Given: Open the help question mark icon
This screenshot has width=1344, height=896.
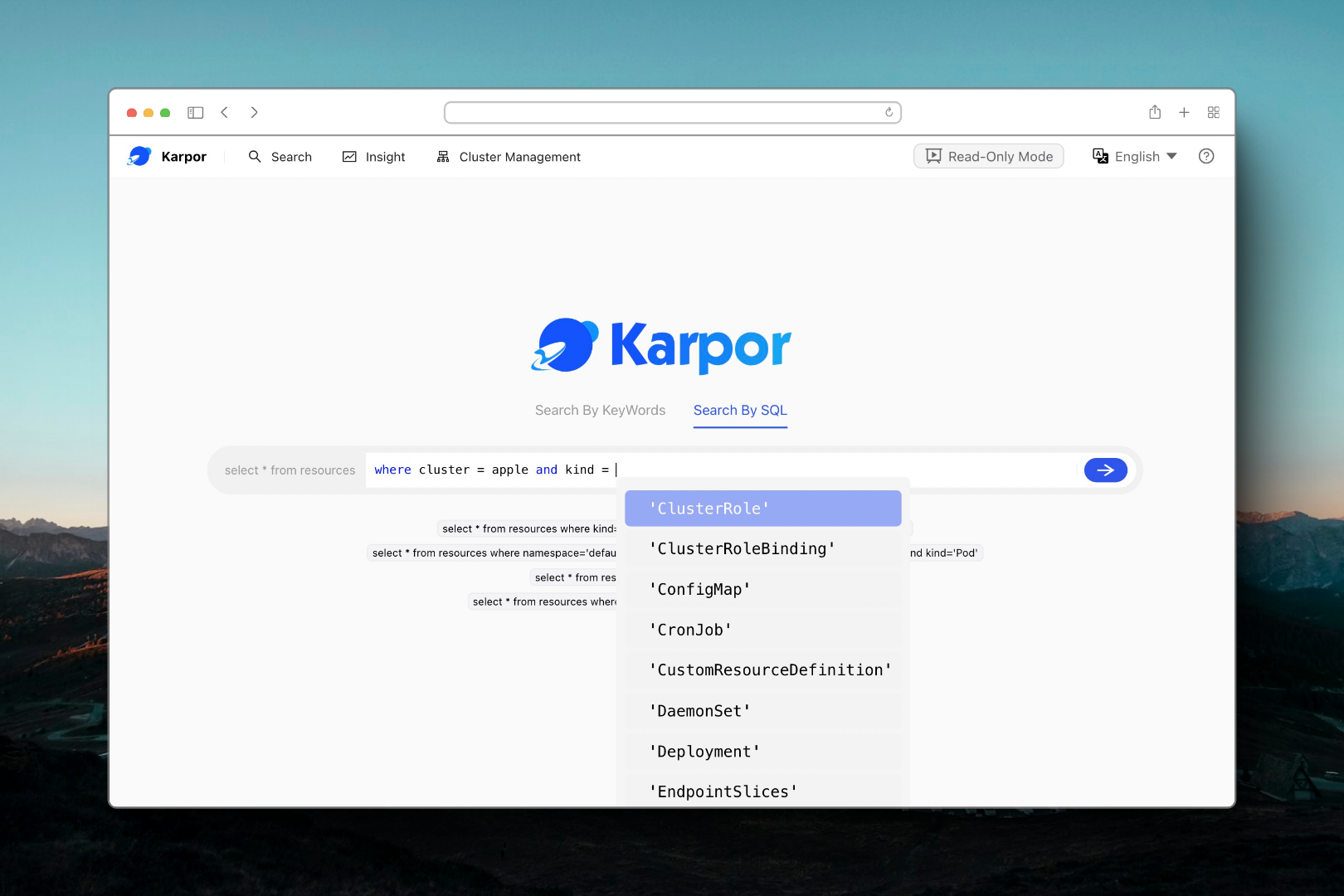Looking at the screenshot, I should pos(1206,156).
